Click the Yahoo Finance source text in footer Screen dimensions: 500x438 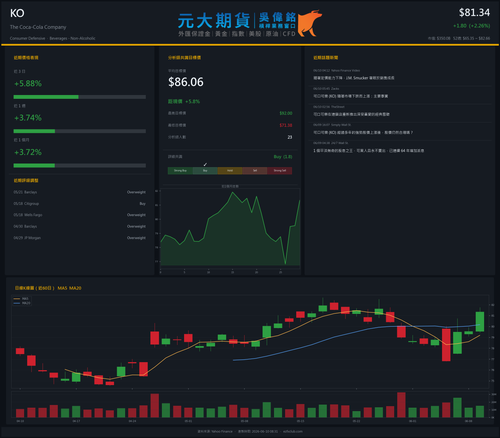click(215, 431)
